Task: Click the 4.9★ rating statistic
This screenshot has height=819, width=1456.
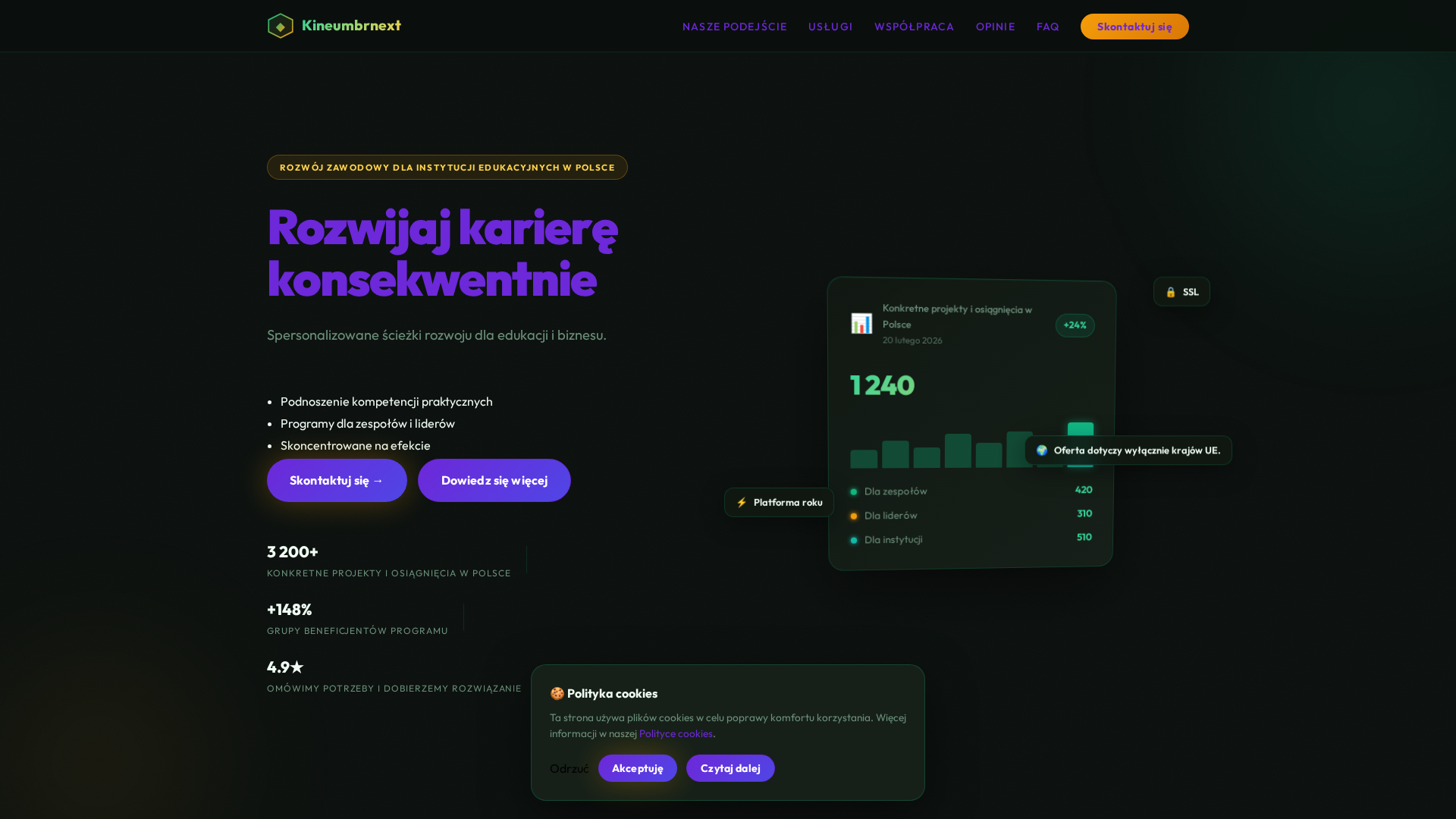Action: point(285,667)
